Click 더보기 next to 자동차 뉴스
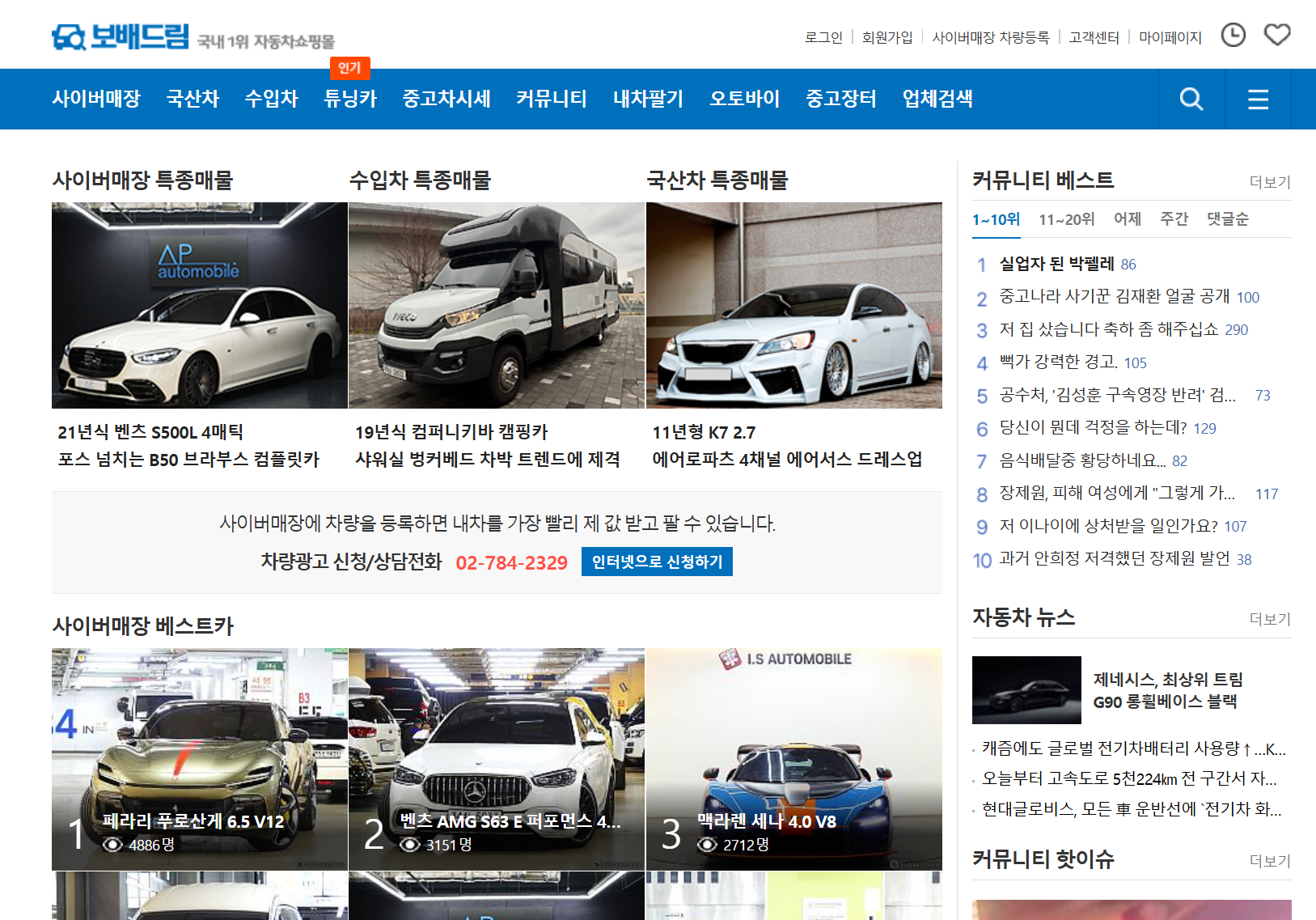 [x=1270, y=619]
